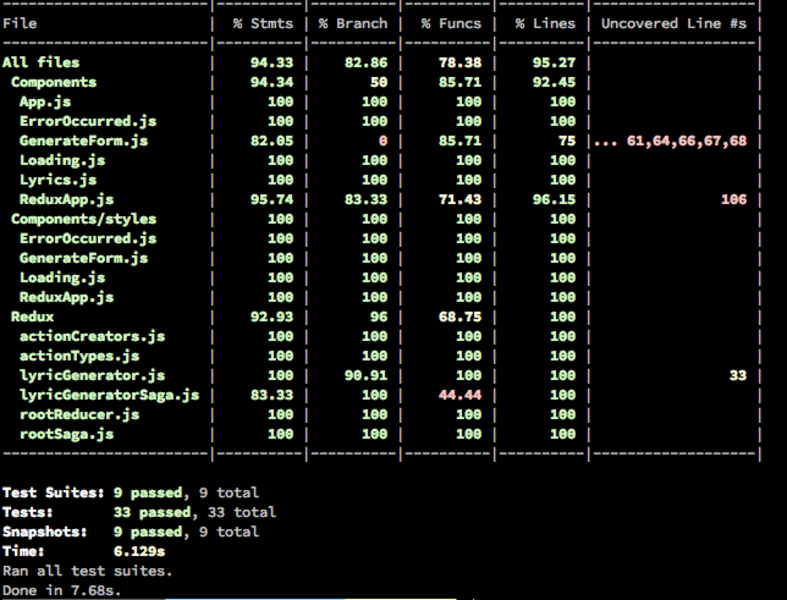Image resolution: width=787 pixels, height=600 pixels.
Task: Click the 95.74 statements value
Action: [x=272, y=199]
